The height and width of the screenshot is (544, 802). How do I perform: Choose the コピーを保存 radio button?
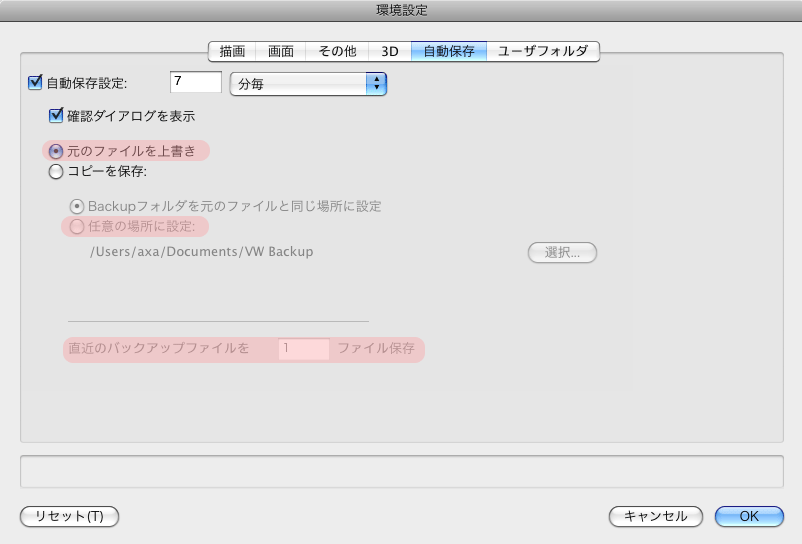[x=56, y=172]
